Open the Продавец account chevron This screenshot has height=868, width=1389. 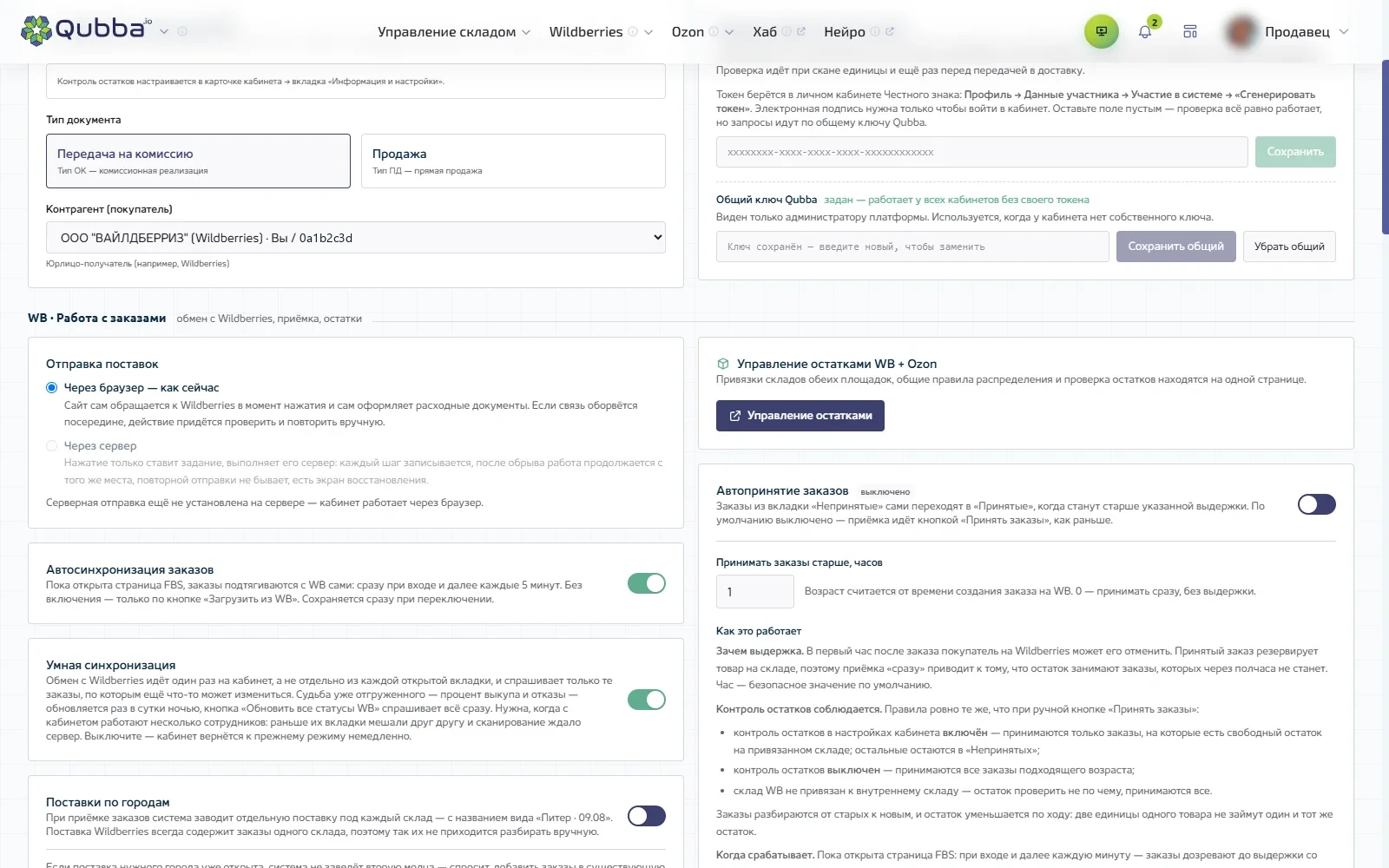(x=1344, y=31)
